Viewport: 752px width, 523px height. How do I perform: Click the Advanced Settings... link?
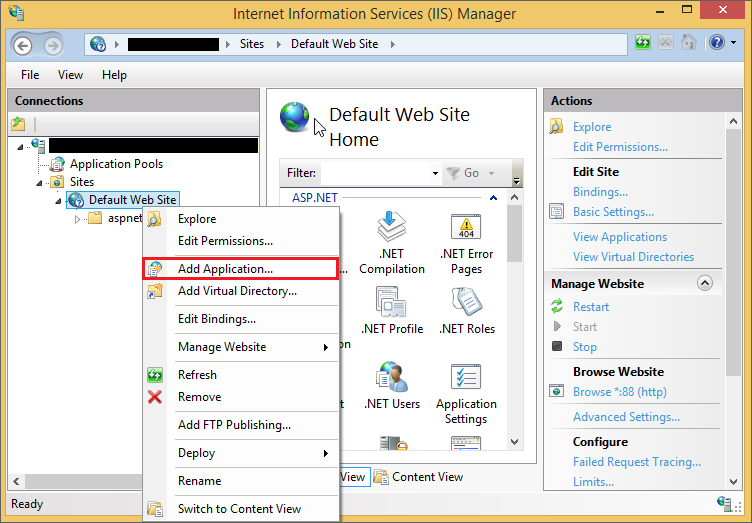pos(626,417)
